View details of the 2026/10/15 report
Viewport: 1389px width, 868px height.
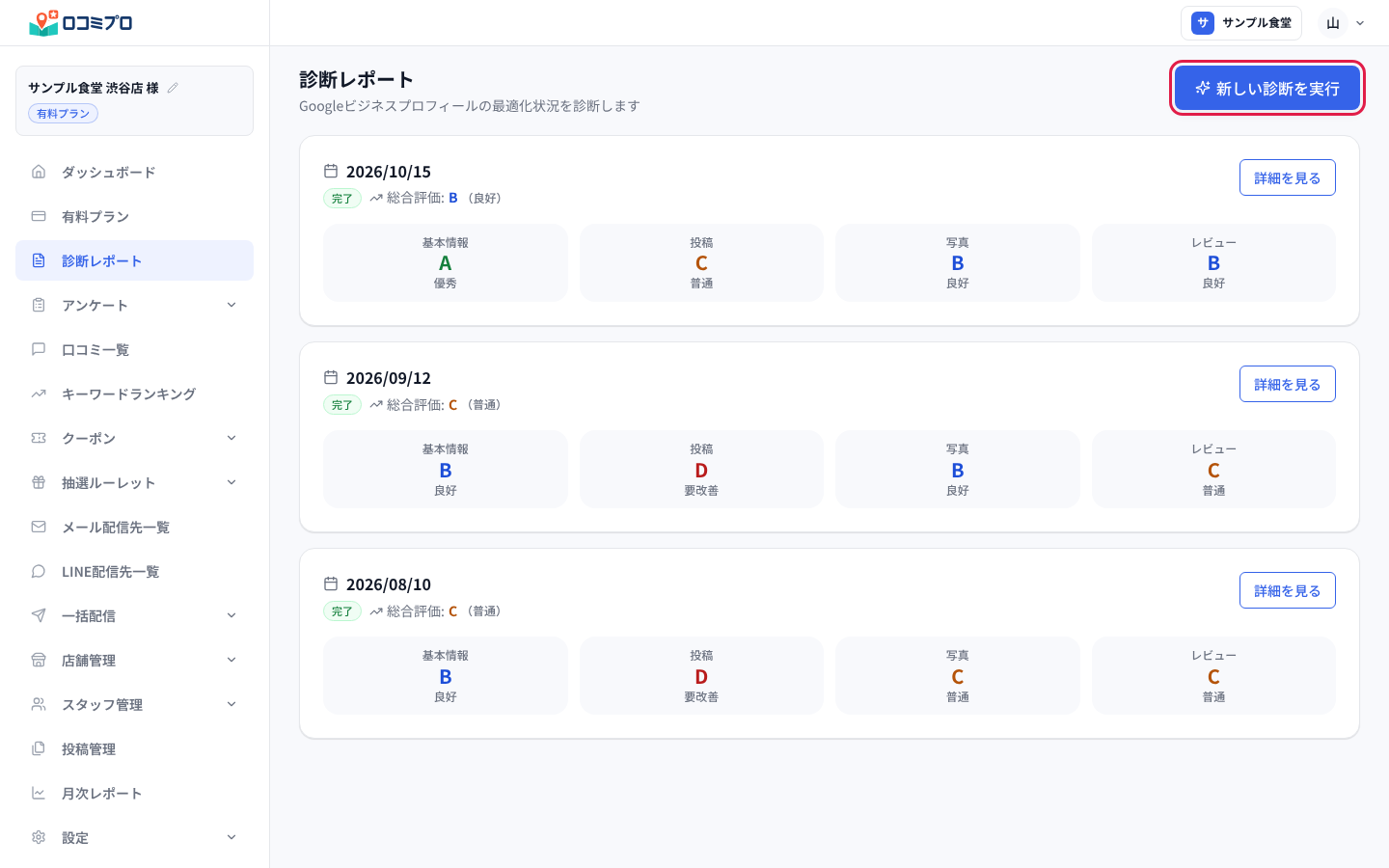coord(1288,177)
